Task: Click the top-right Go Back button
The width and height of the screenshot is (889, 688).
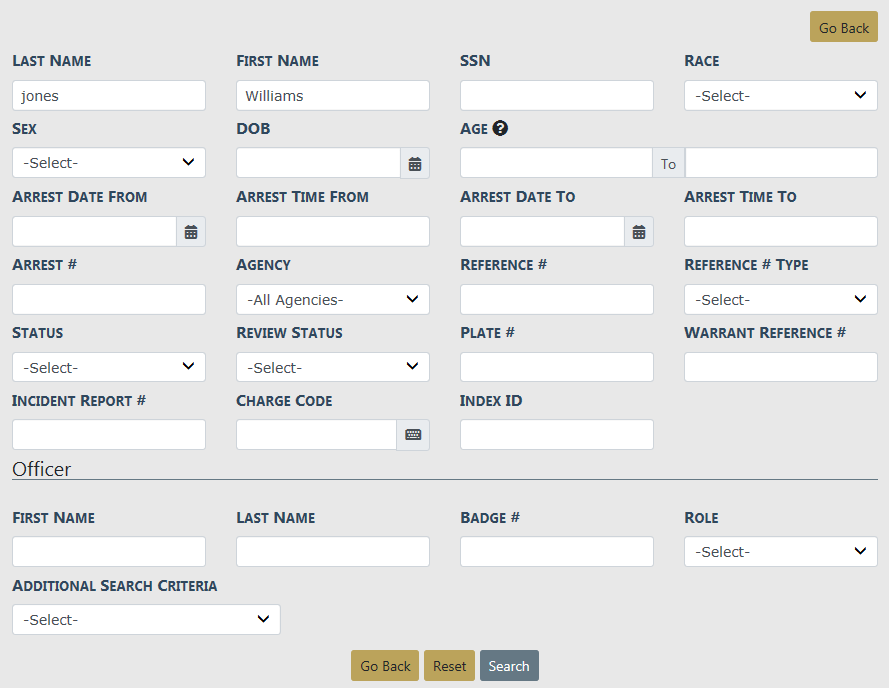Action: [x=843, y=28]
